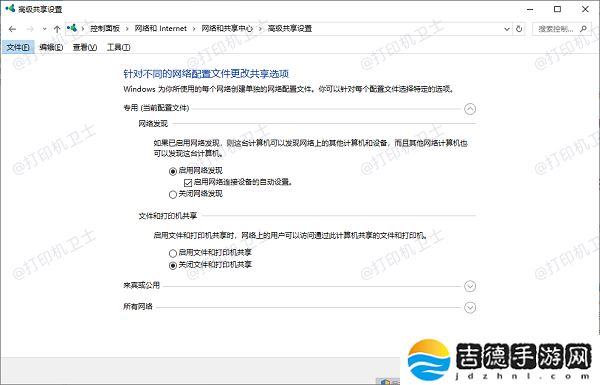Minimize the 高级共享设置 window
The width and height of the screenshot is (600, 385).
click(530, 9)
